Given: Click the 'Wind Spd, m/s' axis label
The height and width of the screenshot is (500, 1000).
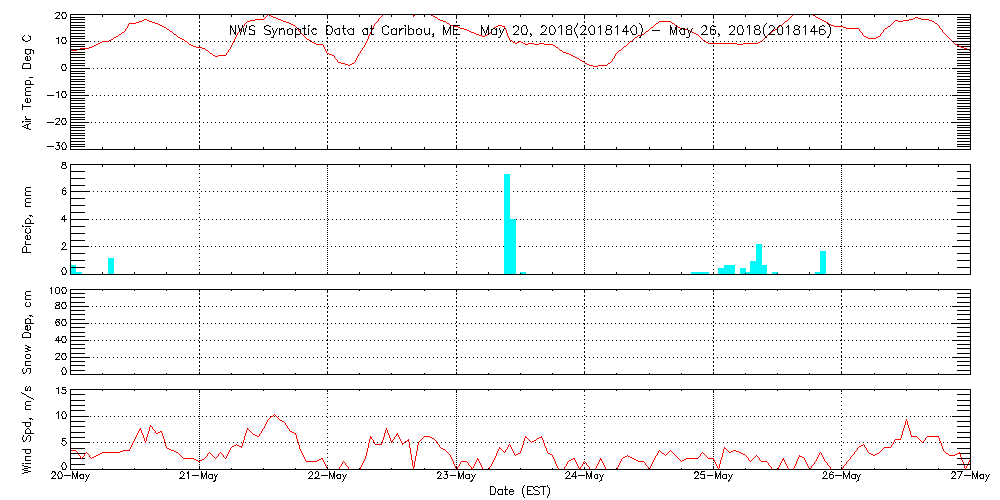Looking at the screenshot, I should (x=27, y=430).
